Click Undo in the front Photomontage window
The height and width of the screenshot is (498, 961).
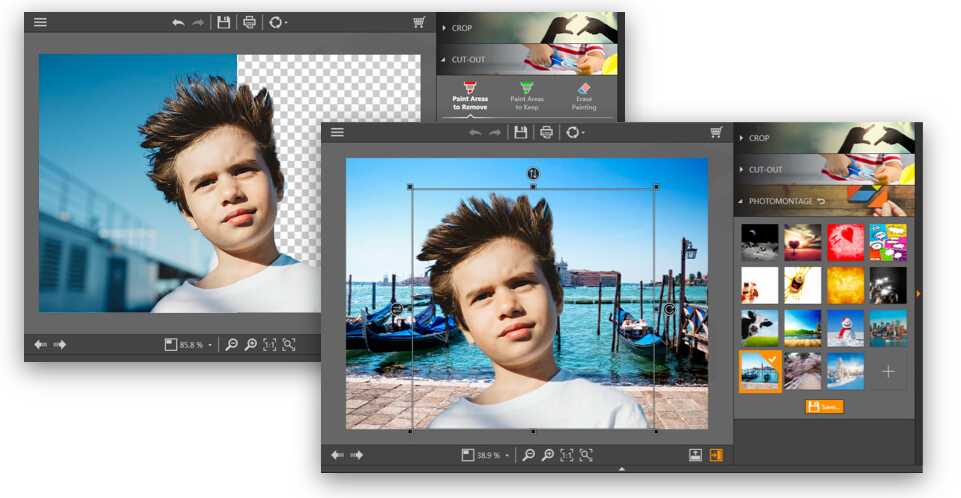475,132
